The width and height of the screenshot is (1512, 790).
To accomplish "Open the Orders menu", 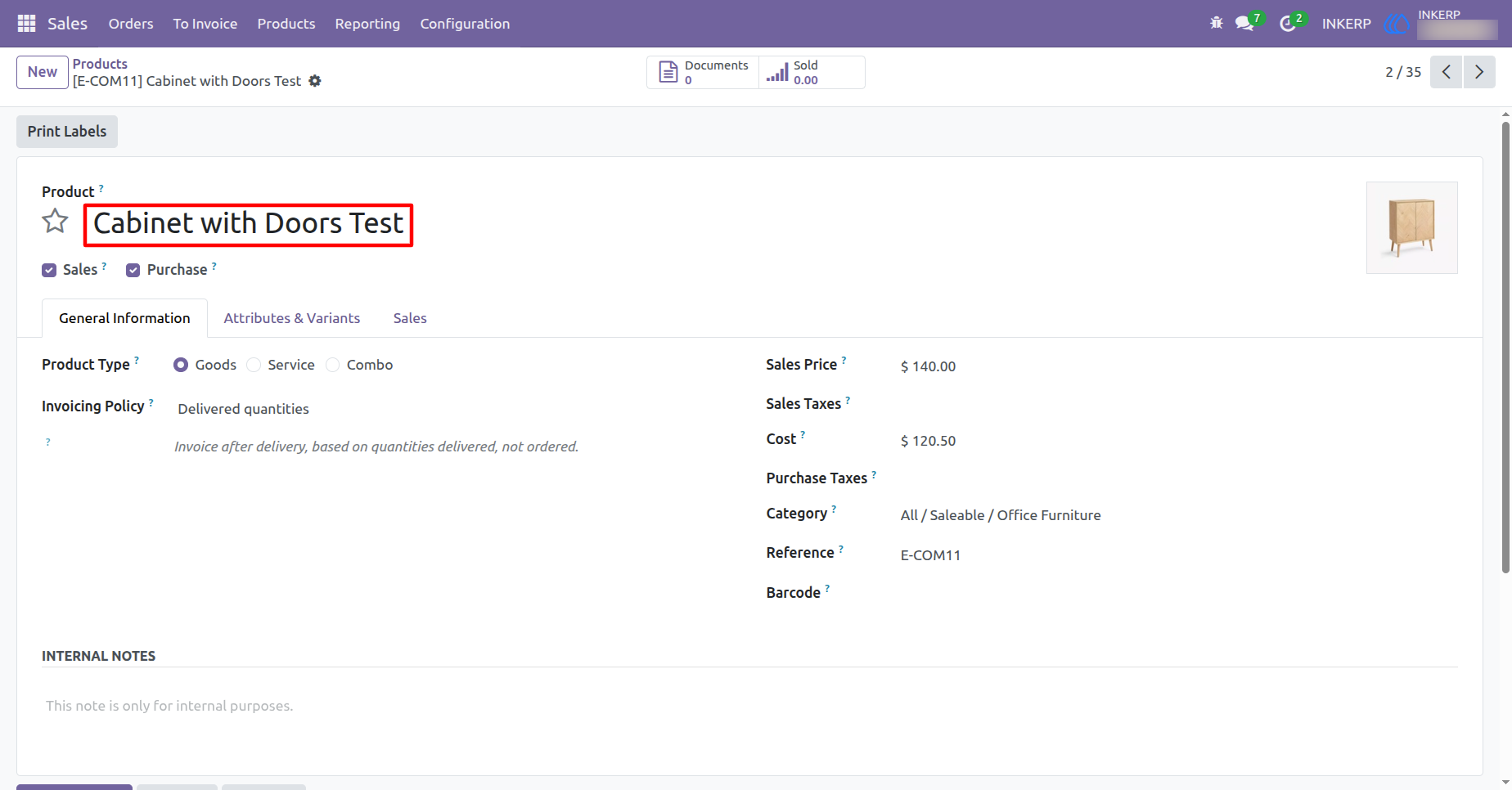I will 131,24.
